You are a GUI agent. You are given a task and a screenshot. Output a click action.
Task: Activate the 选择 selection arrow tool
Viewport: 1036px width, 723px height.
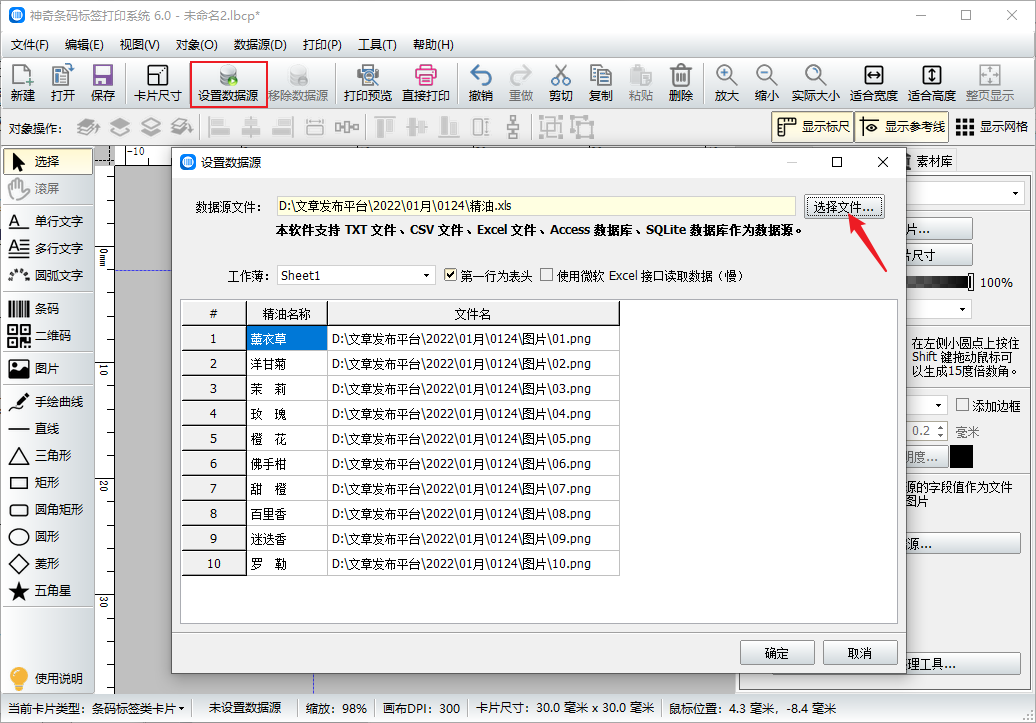(x=48, y=161)
